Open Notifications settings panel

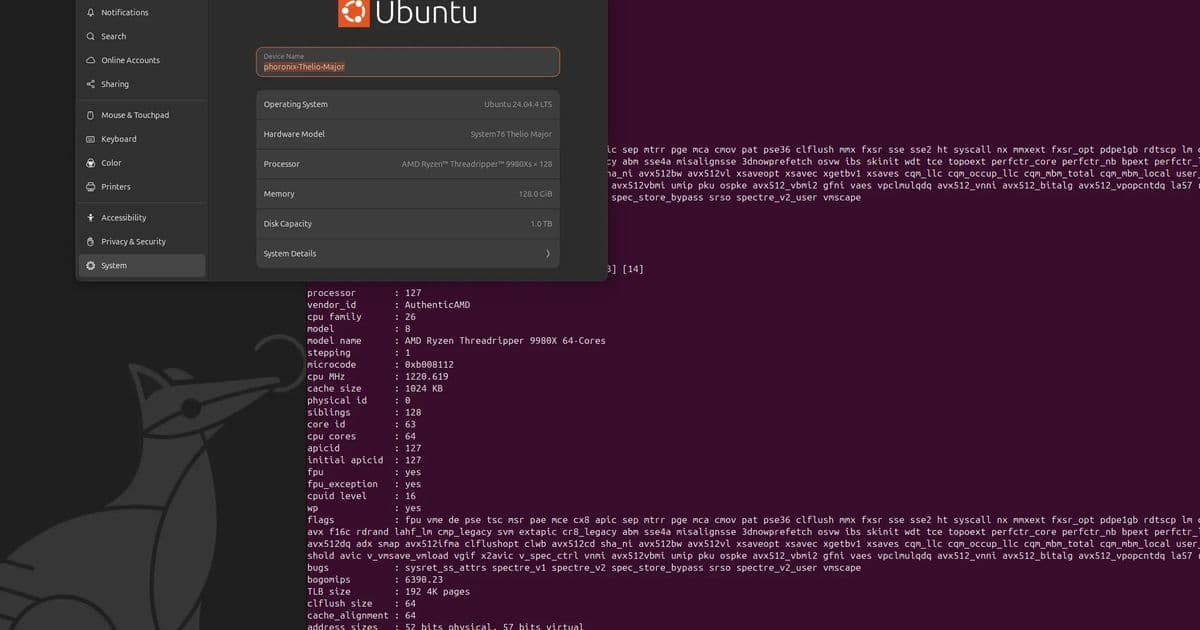(142, 12)
